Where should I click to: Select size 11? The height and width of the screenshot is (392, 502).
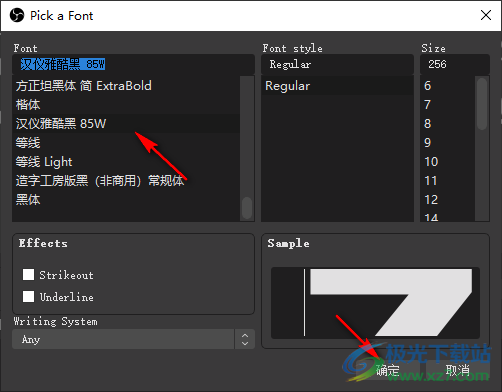point(447,181)
